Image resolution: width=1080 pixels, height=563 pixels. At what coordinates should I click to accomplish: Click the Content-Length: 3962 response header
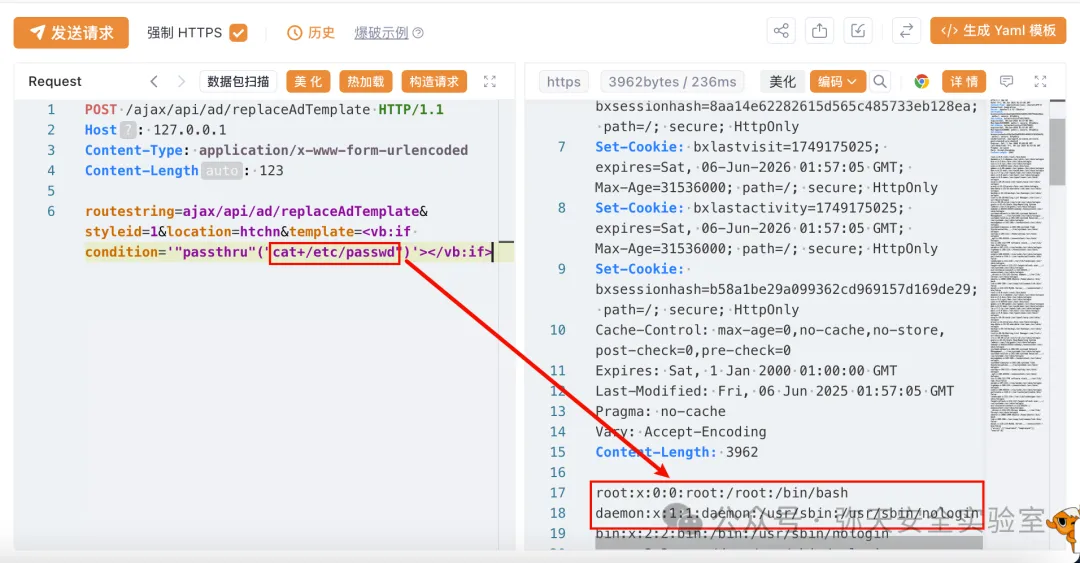coord(676,452)
